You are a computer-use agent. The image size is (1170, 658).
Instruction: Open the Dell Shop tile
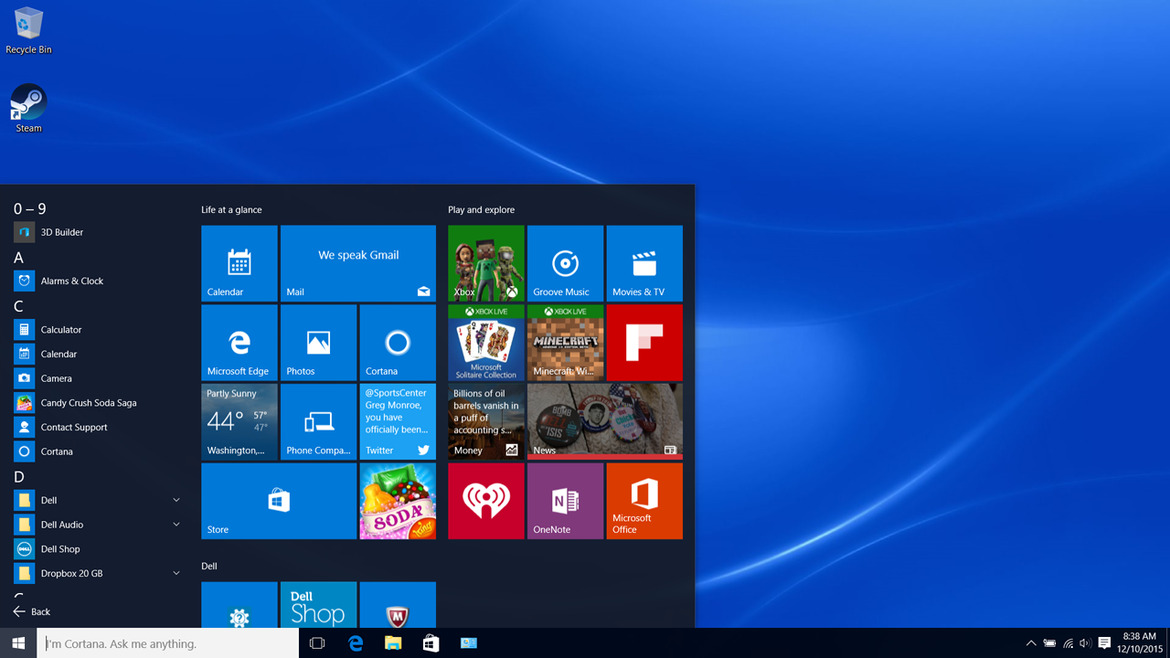(x=319, y=605)
